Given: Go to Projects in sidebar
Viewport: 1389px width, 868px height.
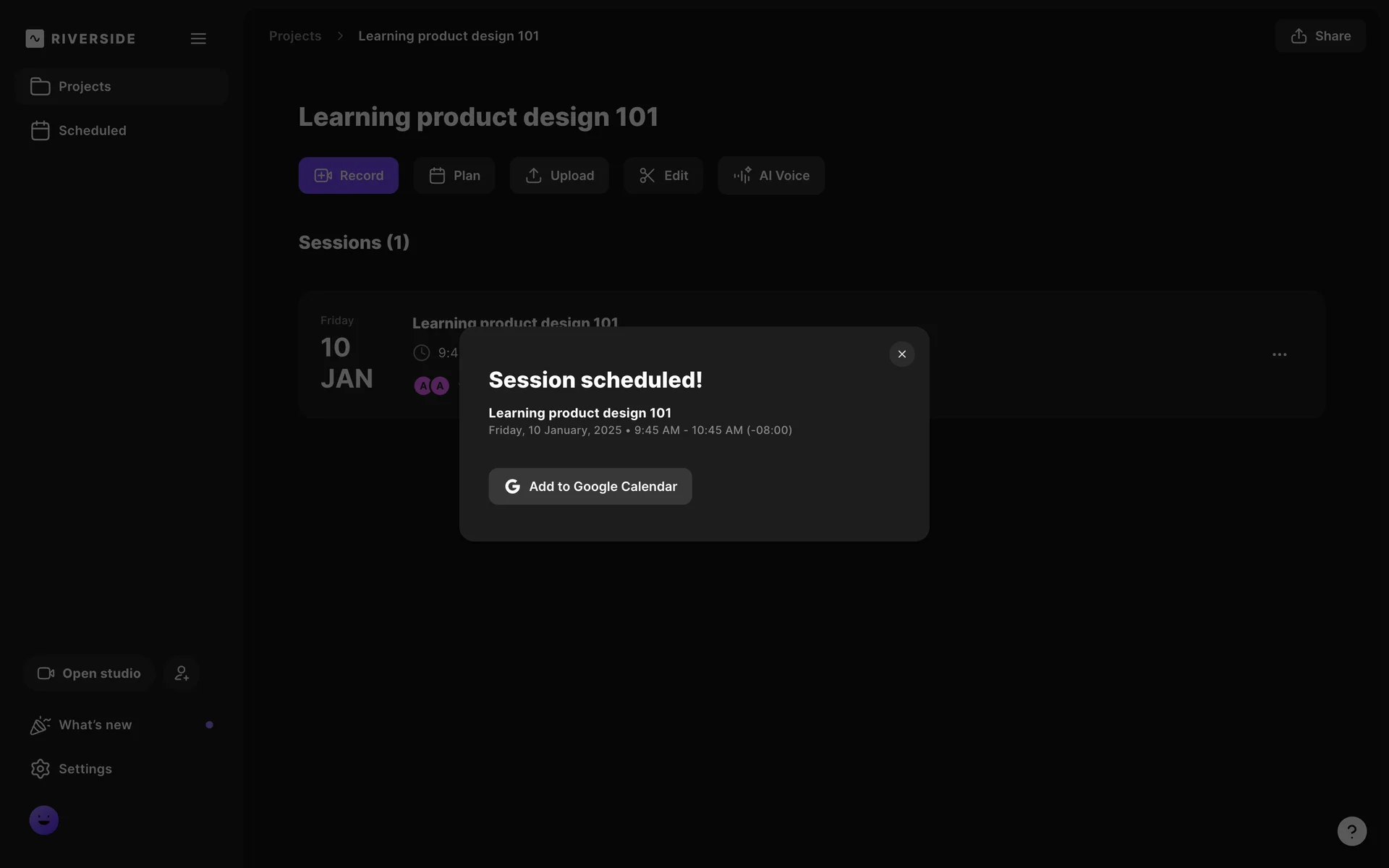Looking at the screenshot, I should (x=85, y=87).
